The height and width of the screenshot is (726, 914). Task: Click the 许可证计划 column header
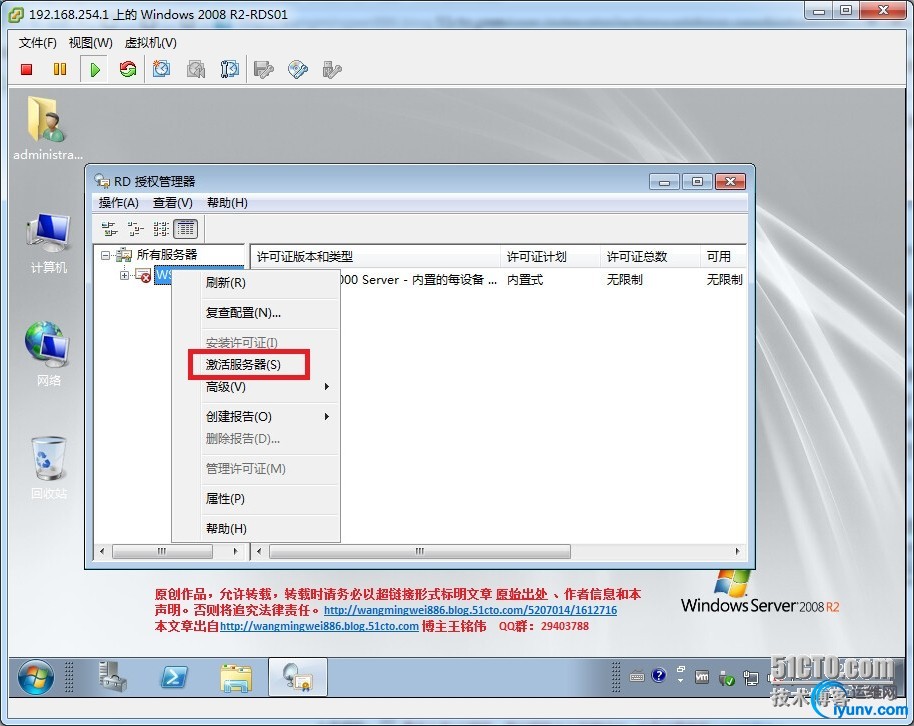(x=550, y=257)
